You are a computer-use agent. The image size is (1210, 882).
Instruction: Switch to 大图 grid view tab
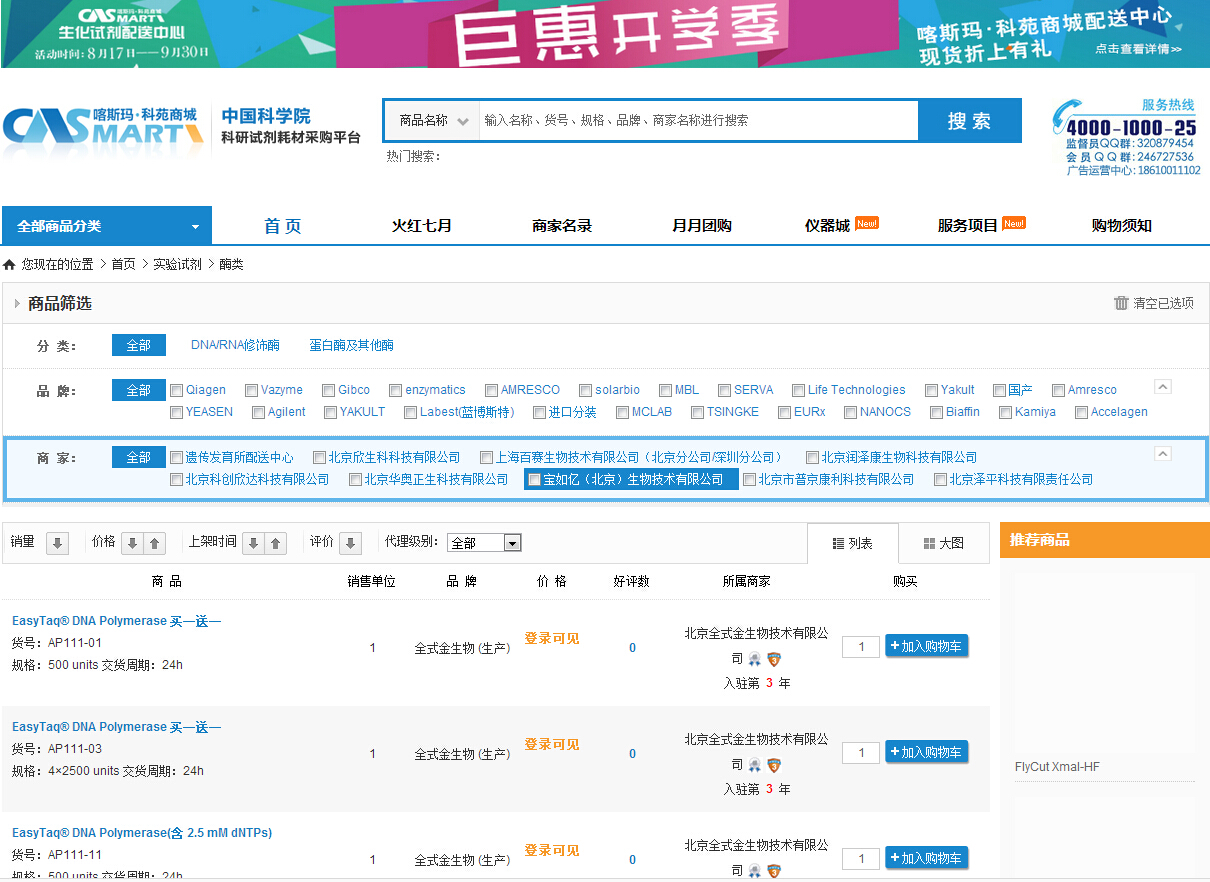point(943,543)
